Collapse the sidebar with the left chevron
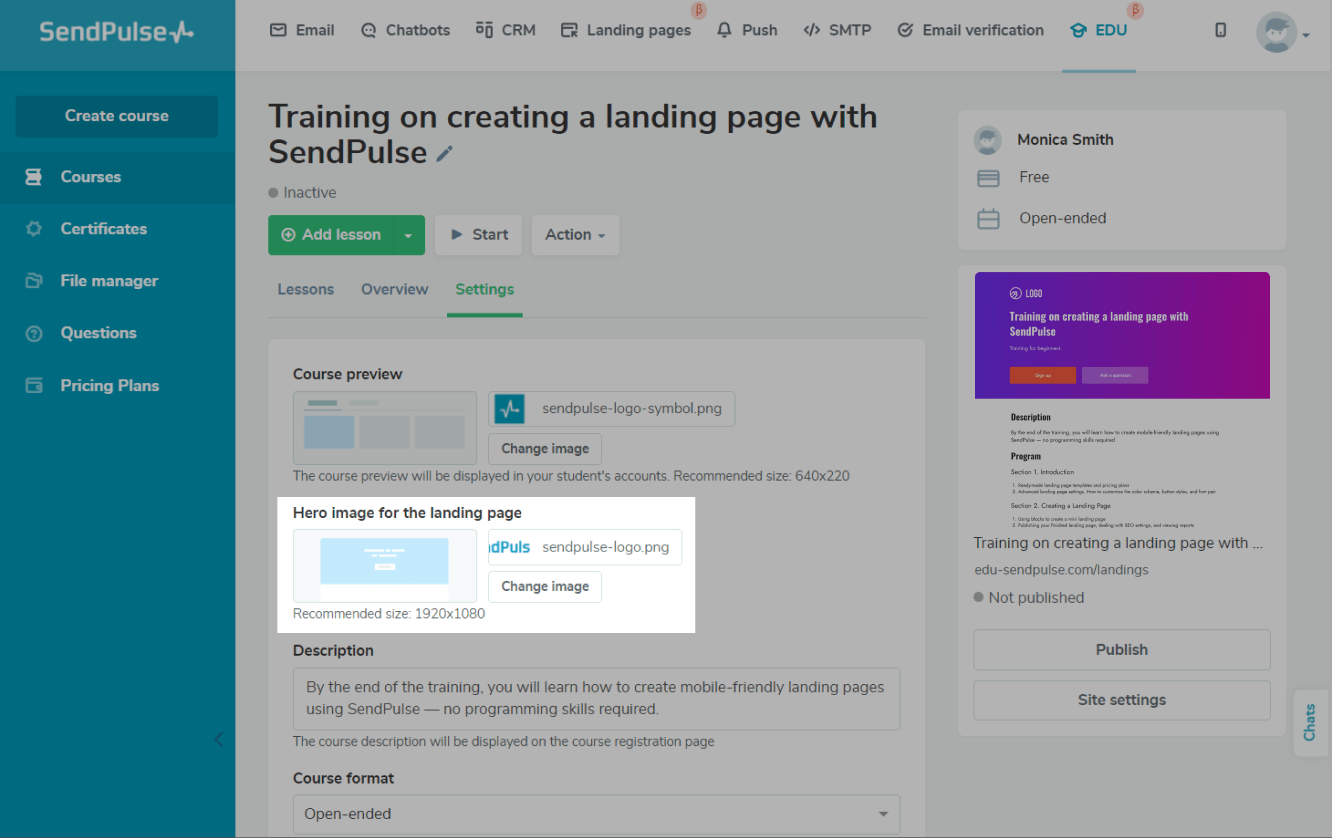This screenshot has height=838, width=1332. [x=219, y=740]
